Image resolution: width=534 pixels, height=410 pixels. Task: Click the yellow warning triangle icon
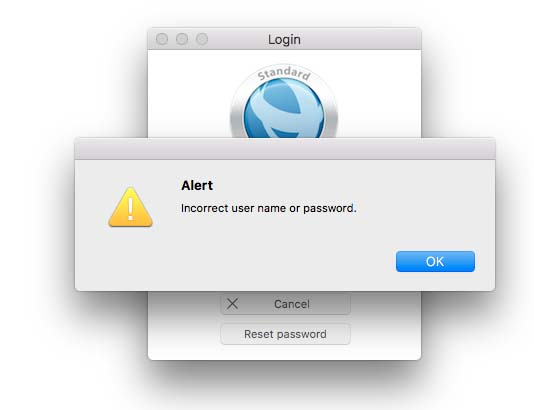(130, 207)
